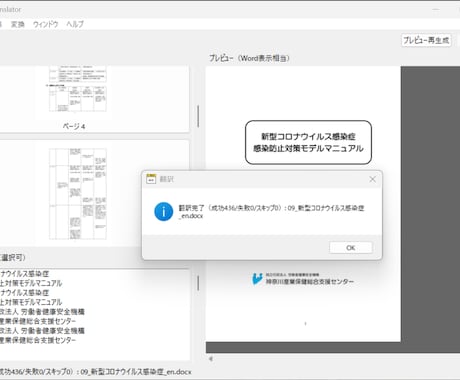Click the プレビュー再生成 button

426,40
